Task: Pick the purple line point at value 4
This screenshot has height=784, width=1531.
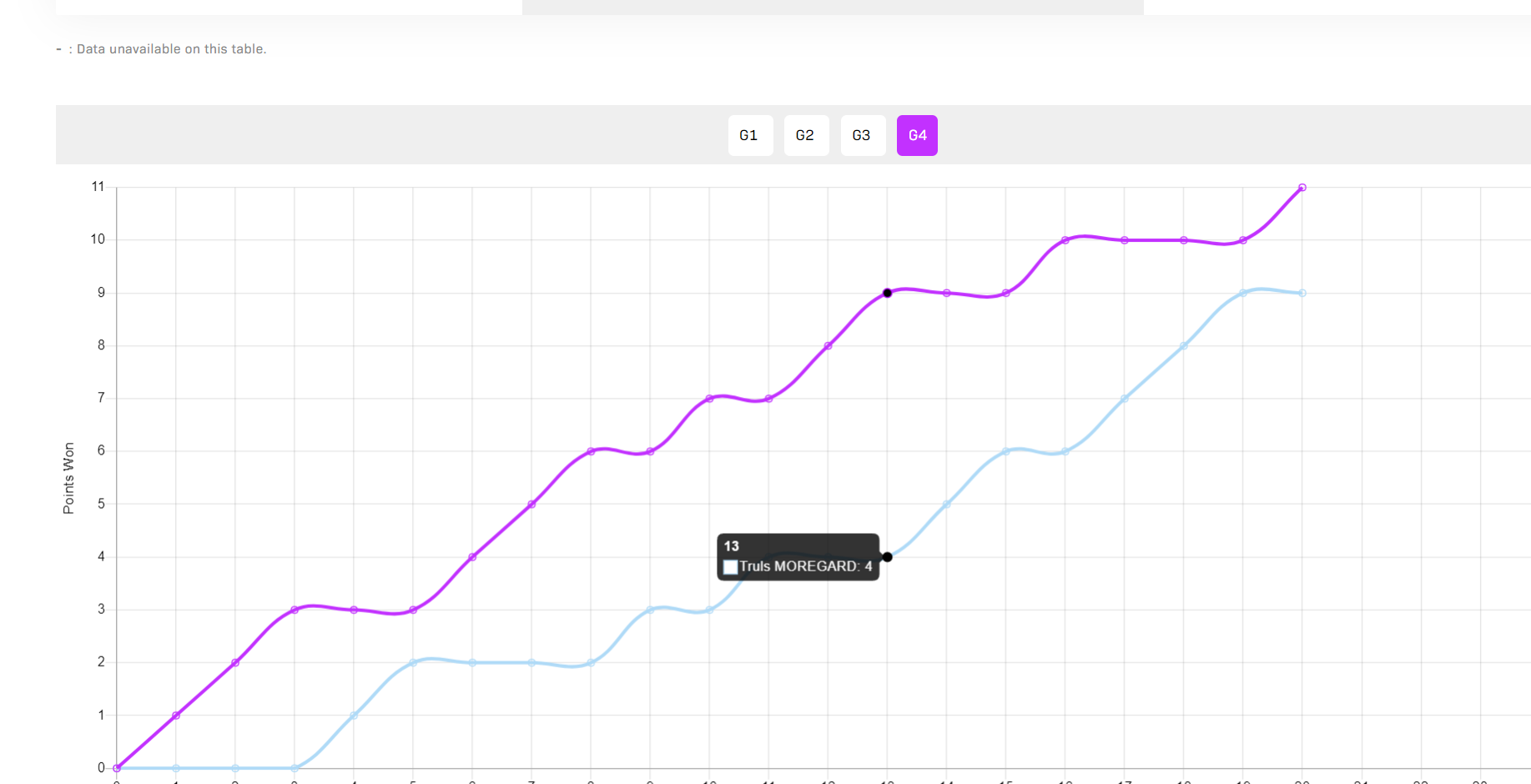Action: coord(472,556)
